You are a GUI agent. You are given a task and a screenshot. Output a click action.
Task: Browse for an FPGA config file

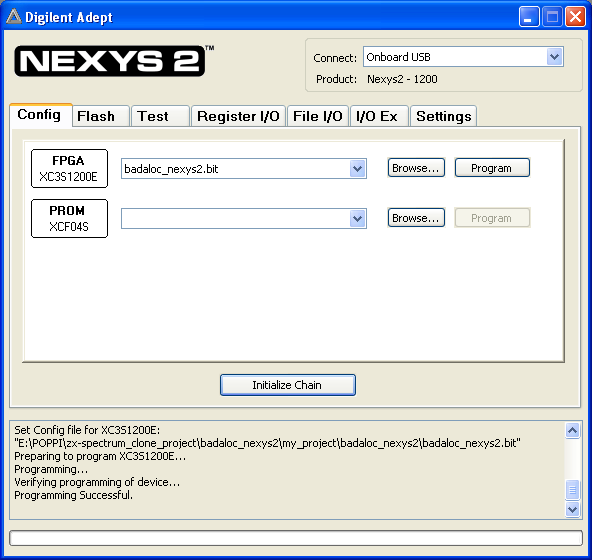(x=416, y=168)
